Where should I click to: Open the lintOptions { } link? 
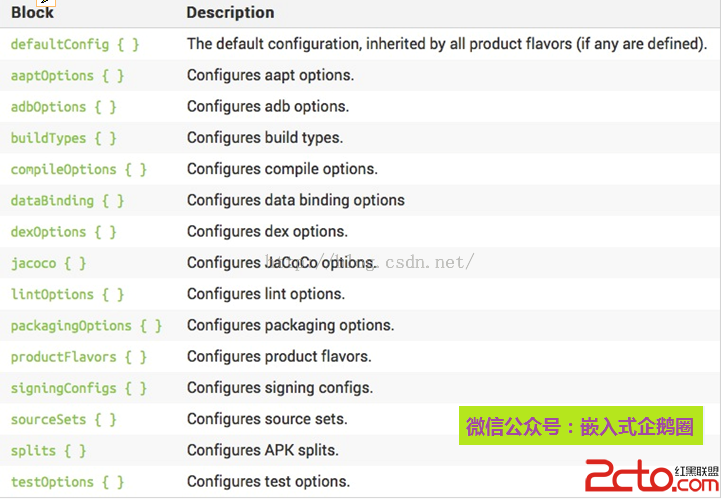point(67,295)
